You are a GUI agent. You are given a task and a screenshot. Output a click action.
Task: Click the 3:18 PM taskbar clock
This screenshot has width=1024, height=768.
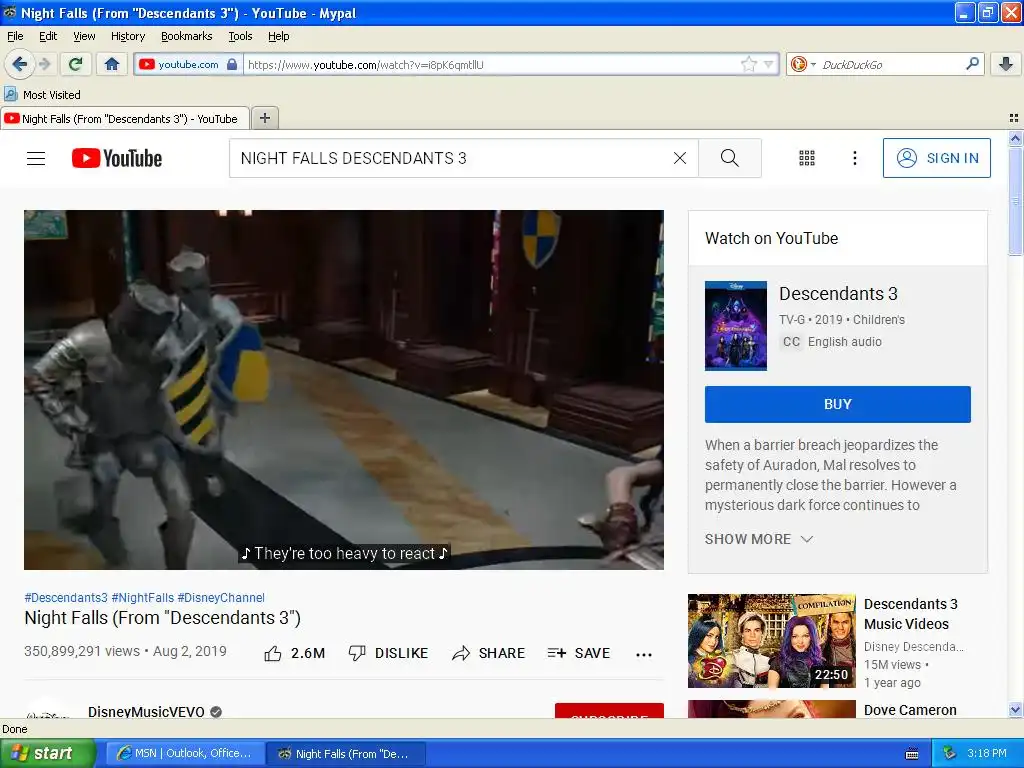pyautogui.click(x=986, y=753)
